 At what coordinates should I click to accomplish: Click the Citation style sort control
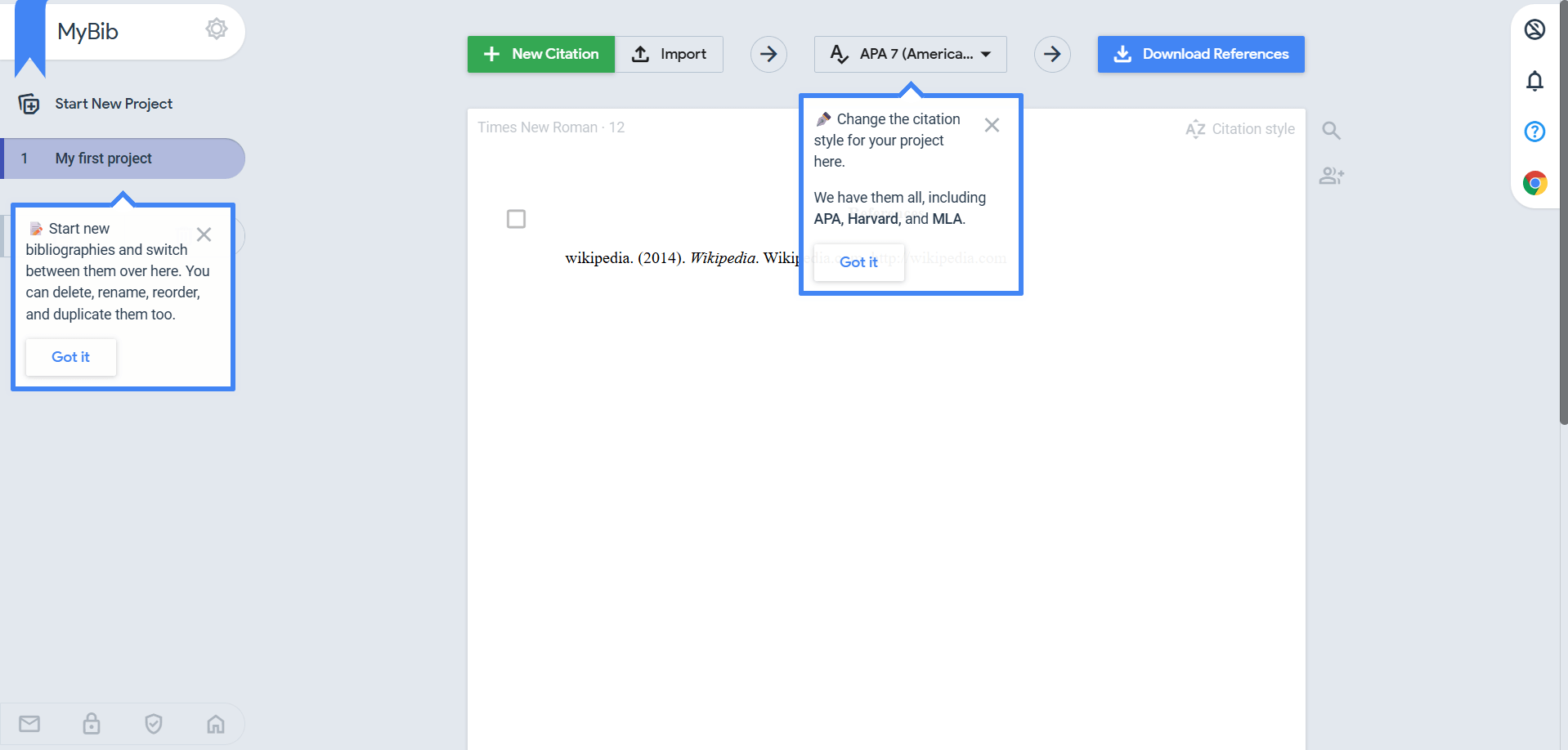coord(1239,129)
